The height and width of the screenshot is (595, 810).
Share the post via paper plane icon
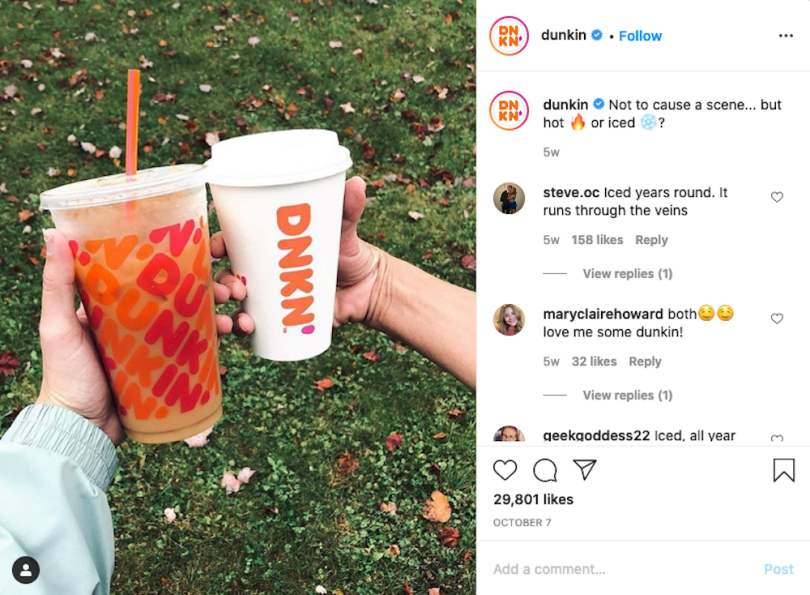click(x=585, y=469)
